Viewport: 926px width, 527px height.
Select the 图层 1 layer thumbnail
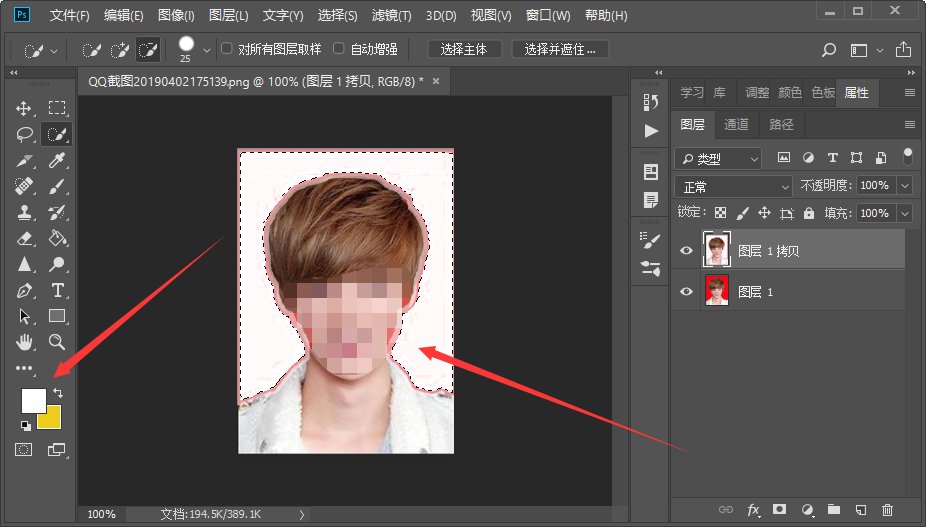(x=717, y=292)
